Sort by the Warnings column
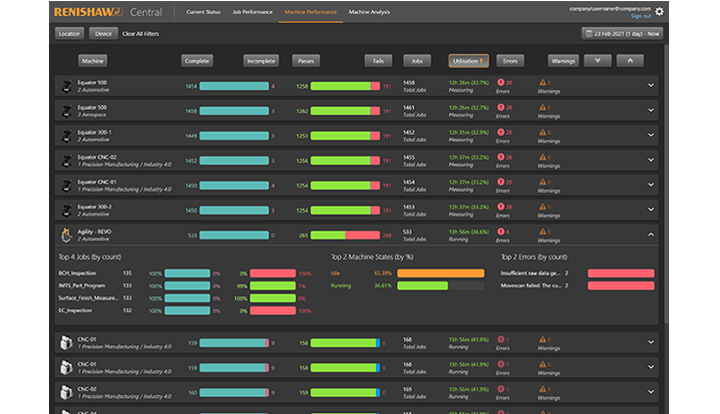Image resolution: width=720 pixels, height=414 pixels. click(563, 61)
